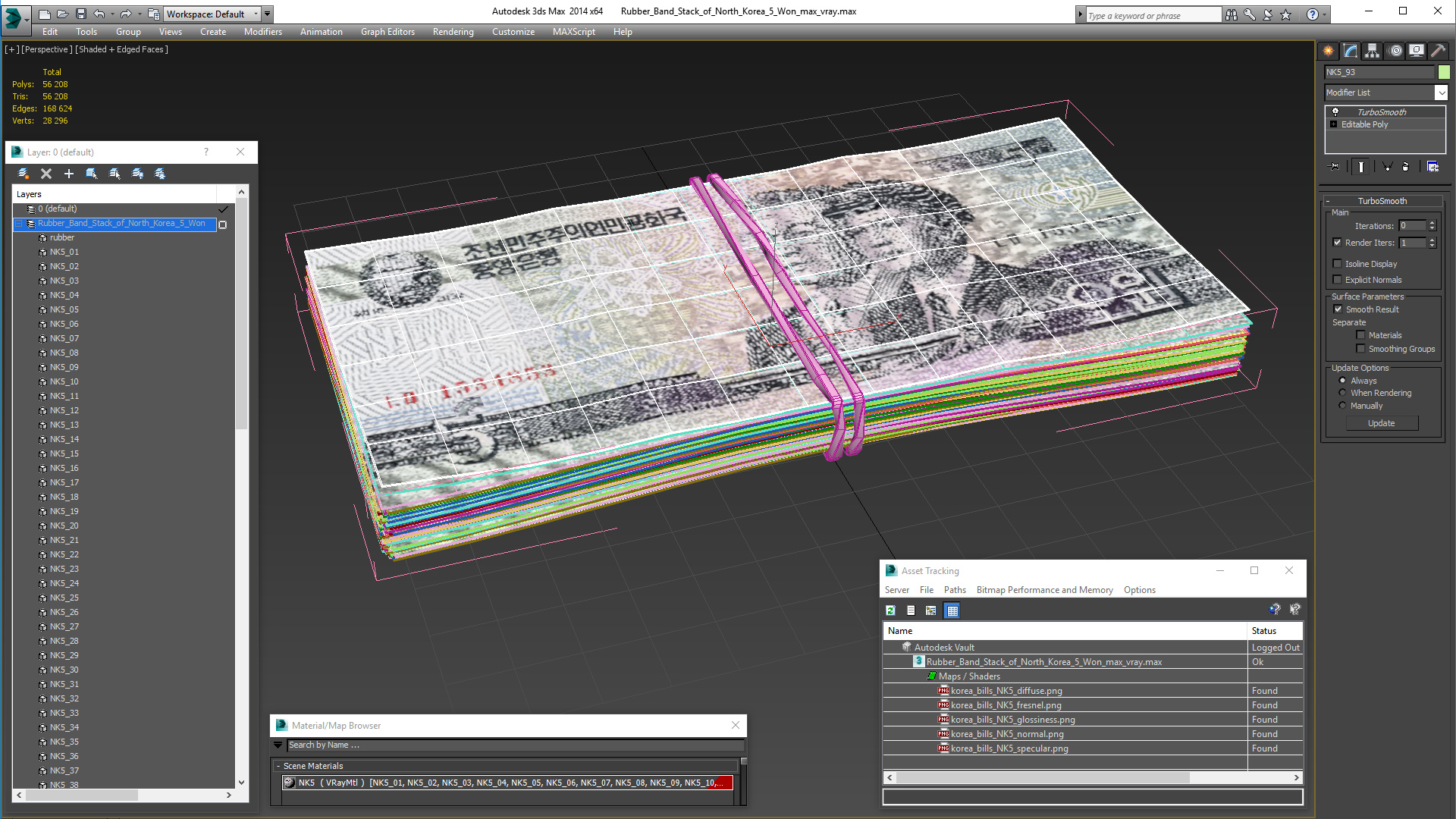Image resolution: width=1456 pixels, height=819 pixels.
Task: Check Separate by Materials
Action: (x=1361, y=335)
